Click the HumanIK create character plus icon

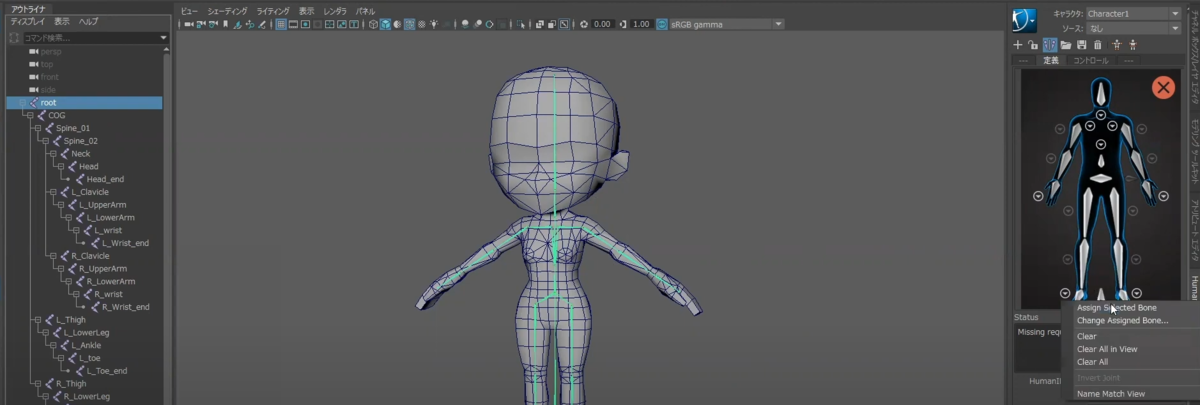coord(1018,45)
